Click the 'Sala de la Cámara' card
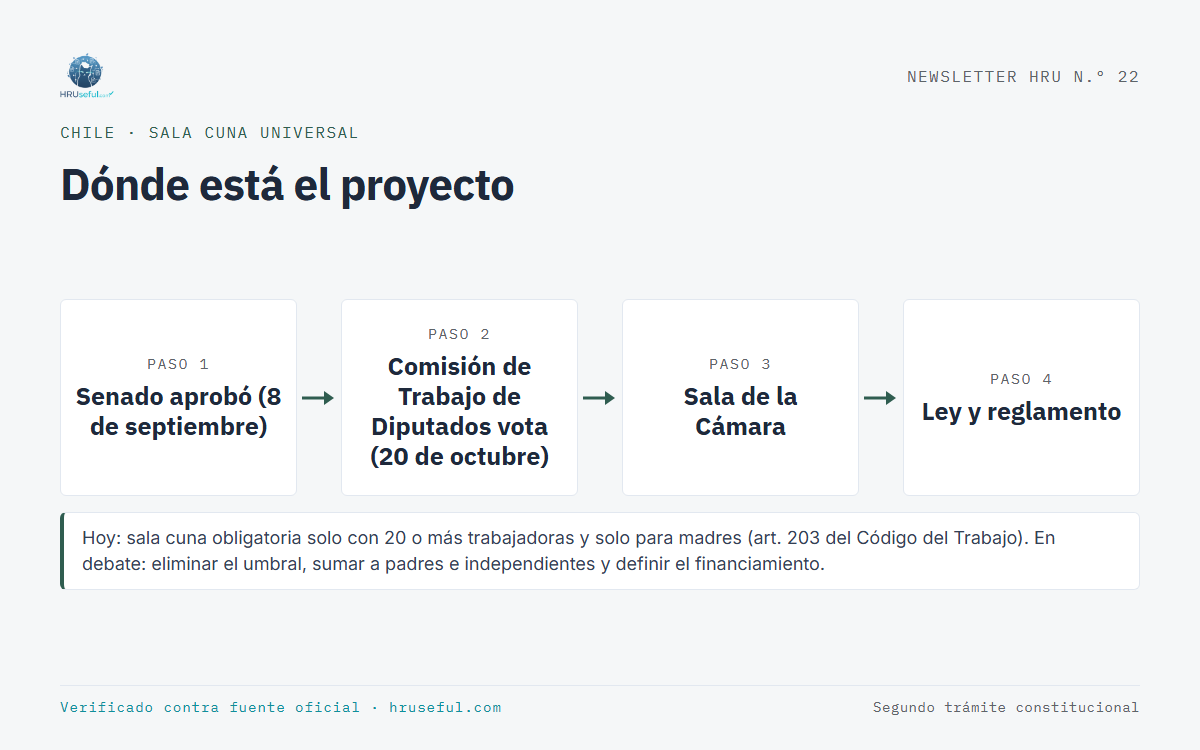This screenshot has height=750, width=1200. (x=740, y=397)
